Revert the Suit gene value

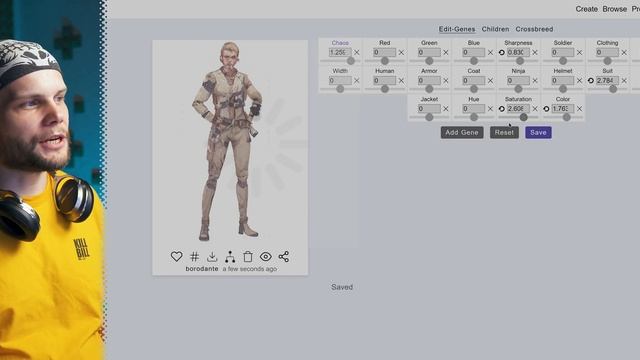point(591,80)
